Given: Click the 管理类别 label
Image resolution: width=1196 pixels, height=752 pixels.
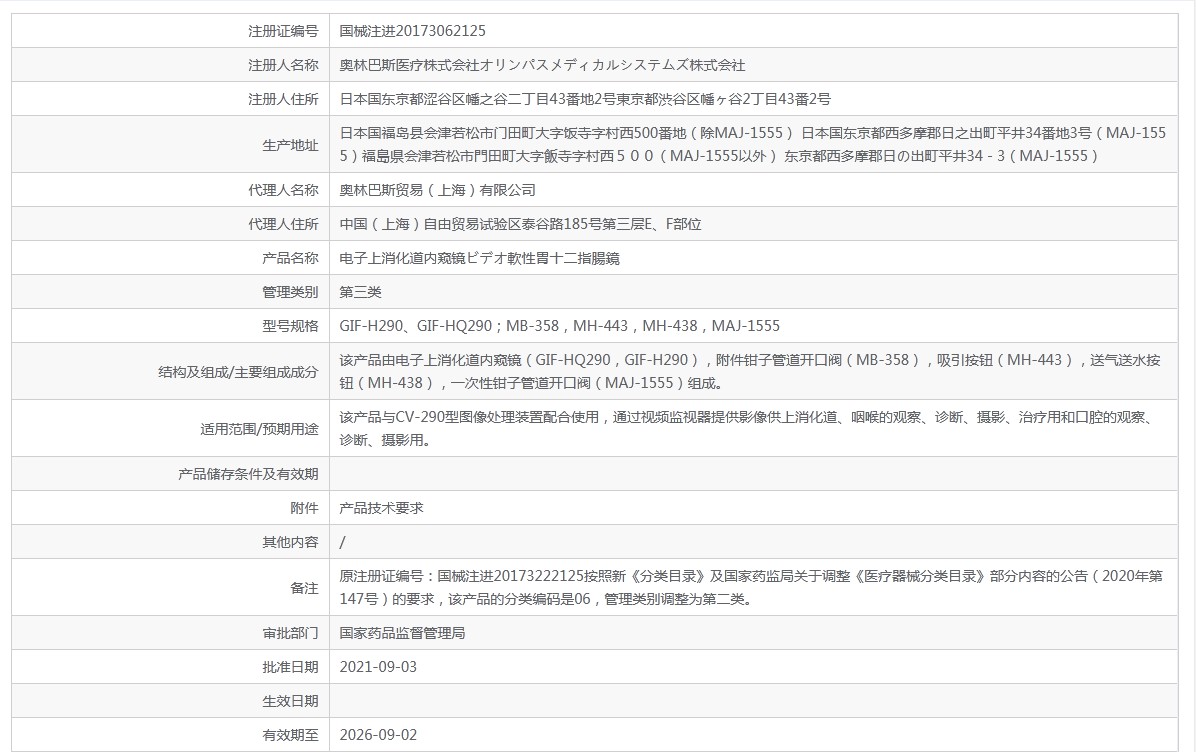Looking at the screenshot, I should tap(290, 292).
